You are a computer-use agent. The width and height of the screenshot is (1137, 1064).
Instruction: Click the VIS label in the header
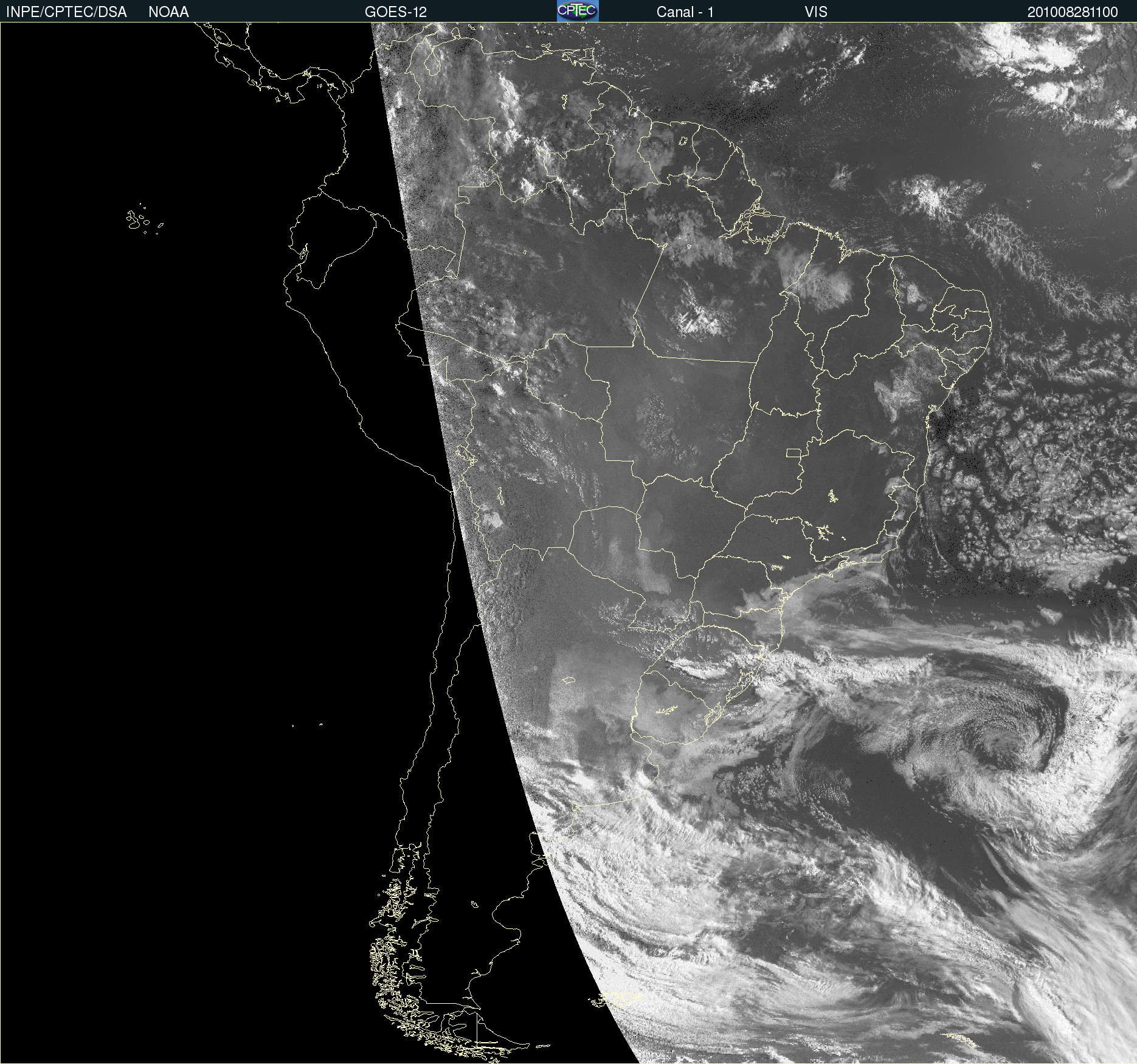(816, 12)
